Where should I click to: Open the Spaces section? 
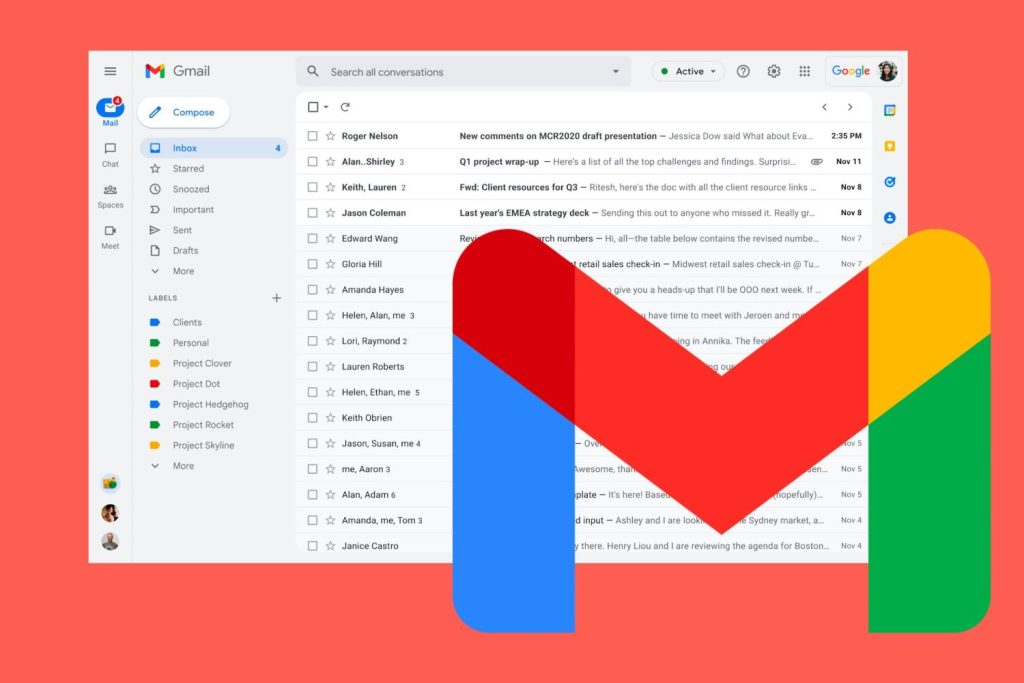110,196
